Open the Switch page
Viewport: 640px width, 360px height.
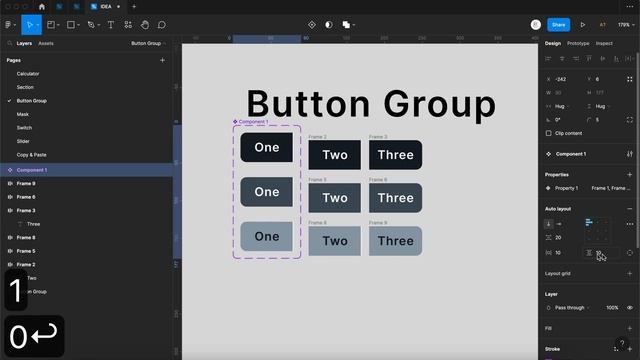(x=24, y=128)
